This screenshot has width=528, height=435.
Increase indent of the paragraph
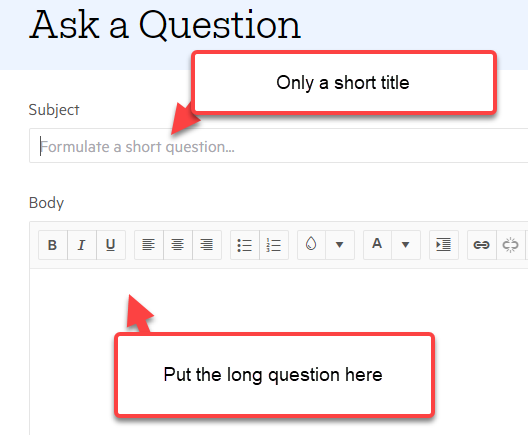coord(444,245)
